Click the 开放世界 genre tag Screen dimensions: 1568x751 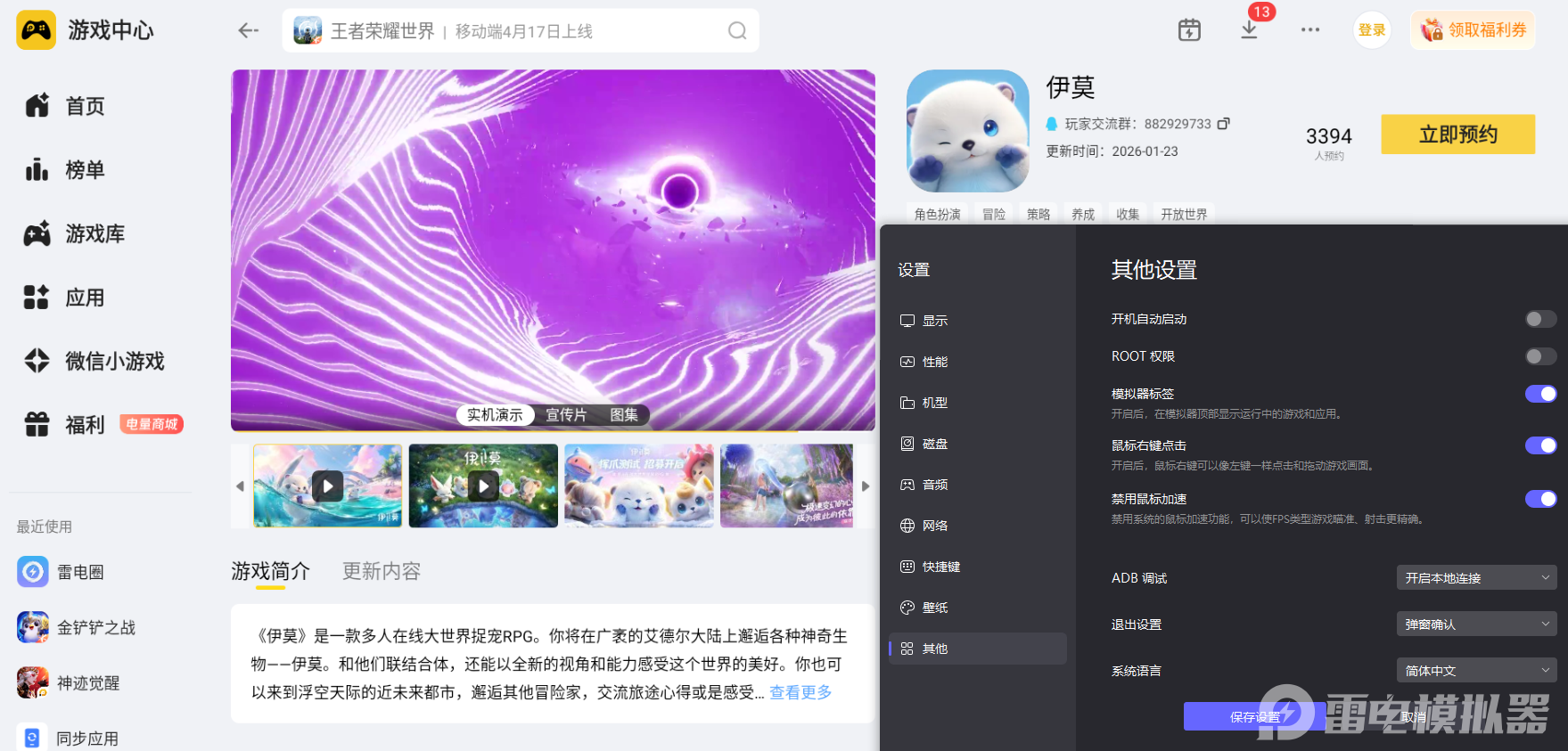tap(1184, 214)
